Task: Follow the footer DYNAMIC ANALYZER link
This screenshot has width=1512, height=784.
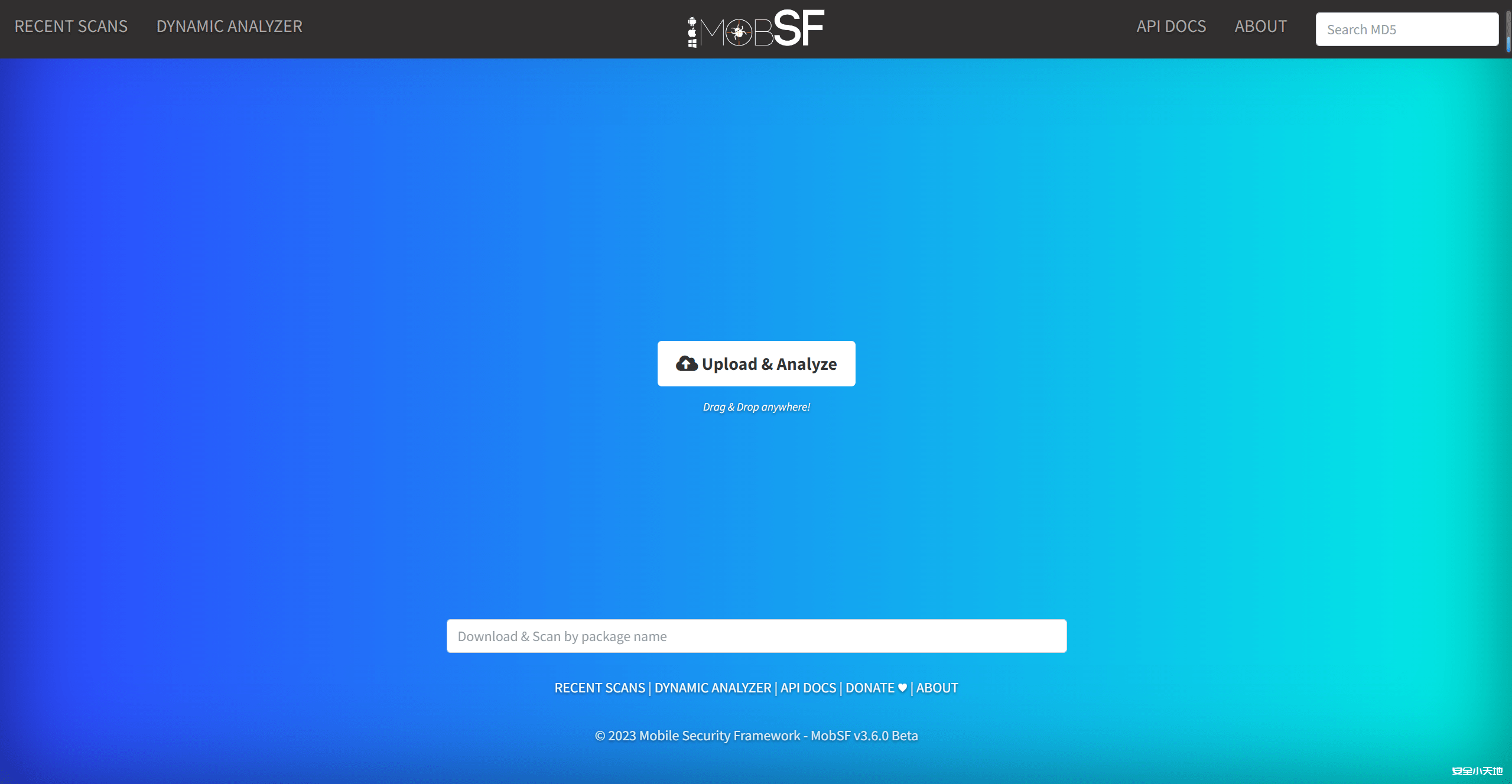Action: (x=713, y=688)
